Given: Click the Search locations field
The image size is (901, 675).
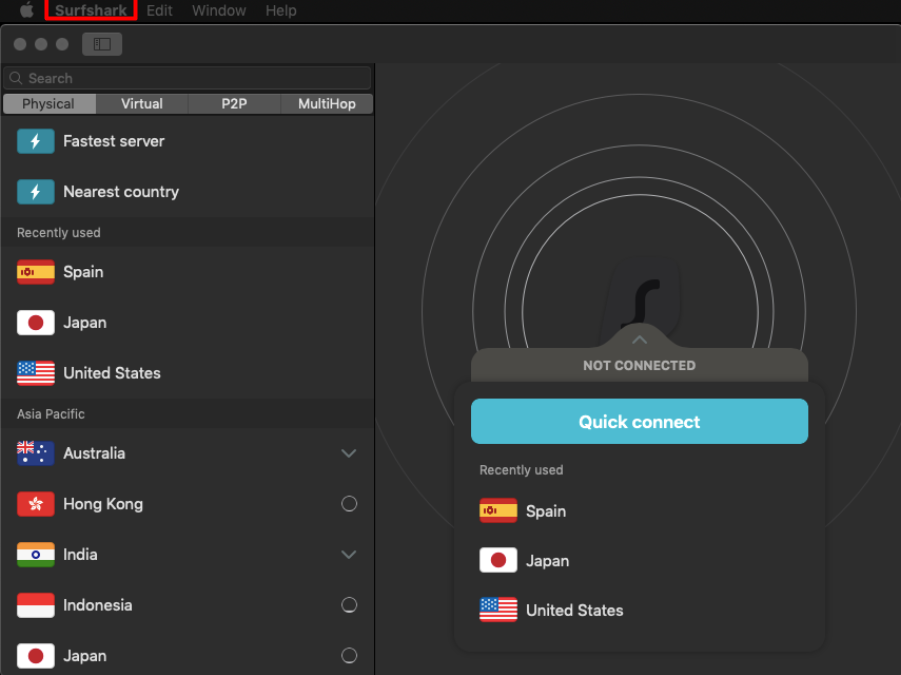Looking at the screenshot, I should pyautogui.click(x=187, y=78).
